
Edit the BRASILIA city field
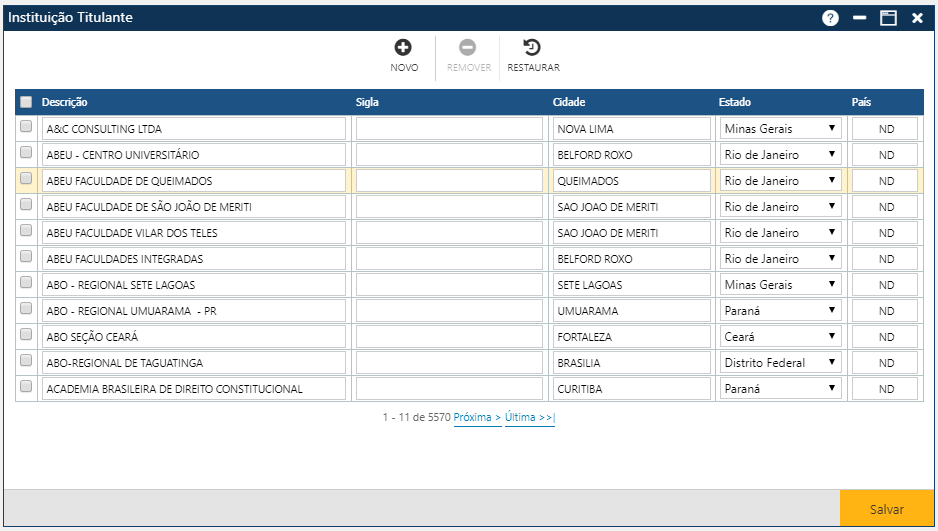(x=632, y=362)
